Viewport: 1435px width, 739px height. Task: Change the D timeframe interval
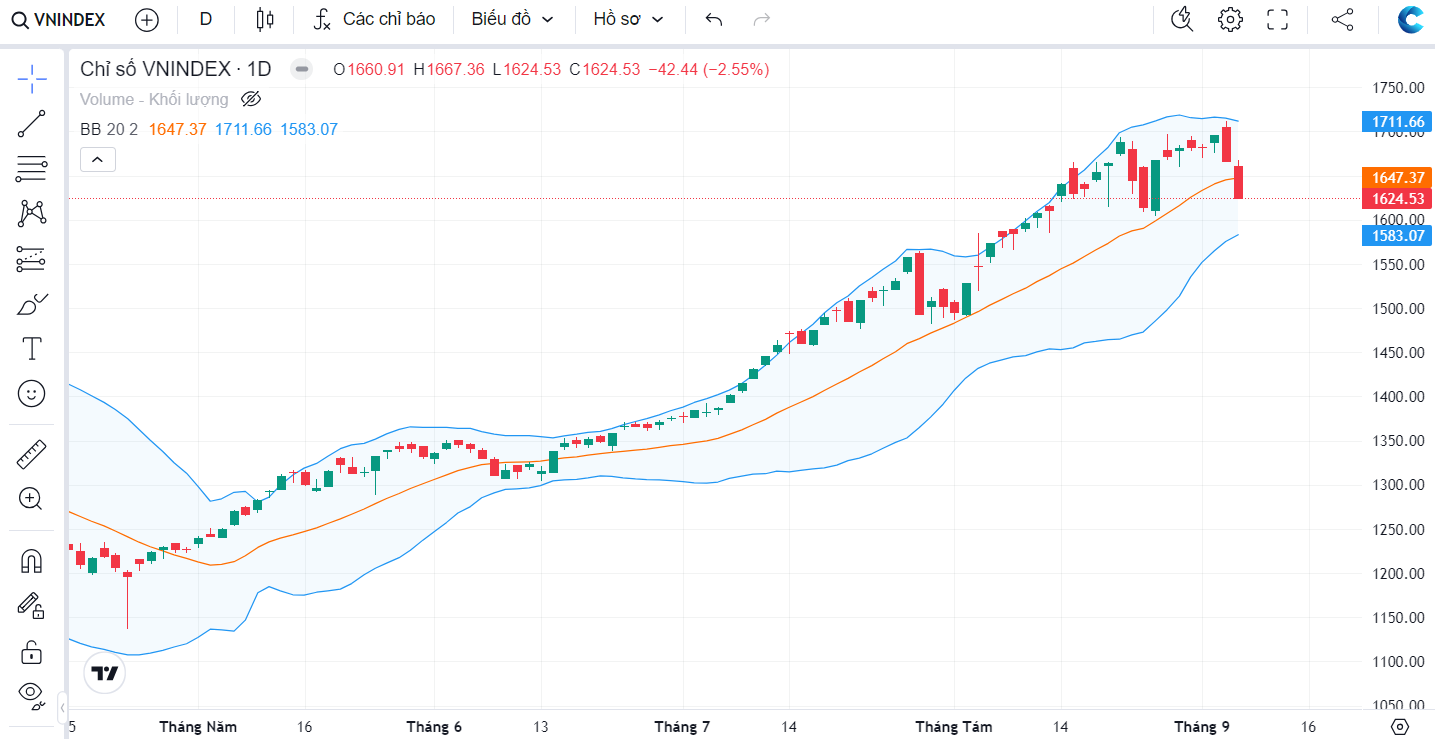[206, 19]
